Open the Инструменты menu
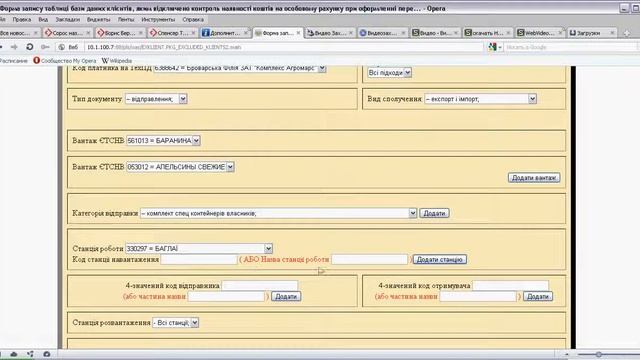 [x=158, y=19]
